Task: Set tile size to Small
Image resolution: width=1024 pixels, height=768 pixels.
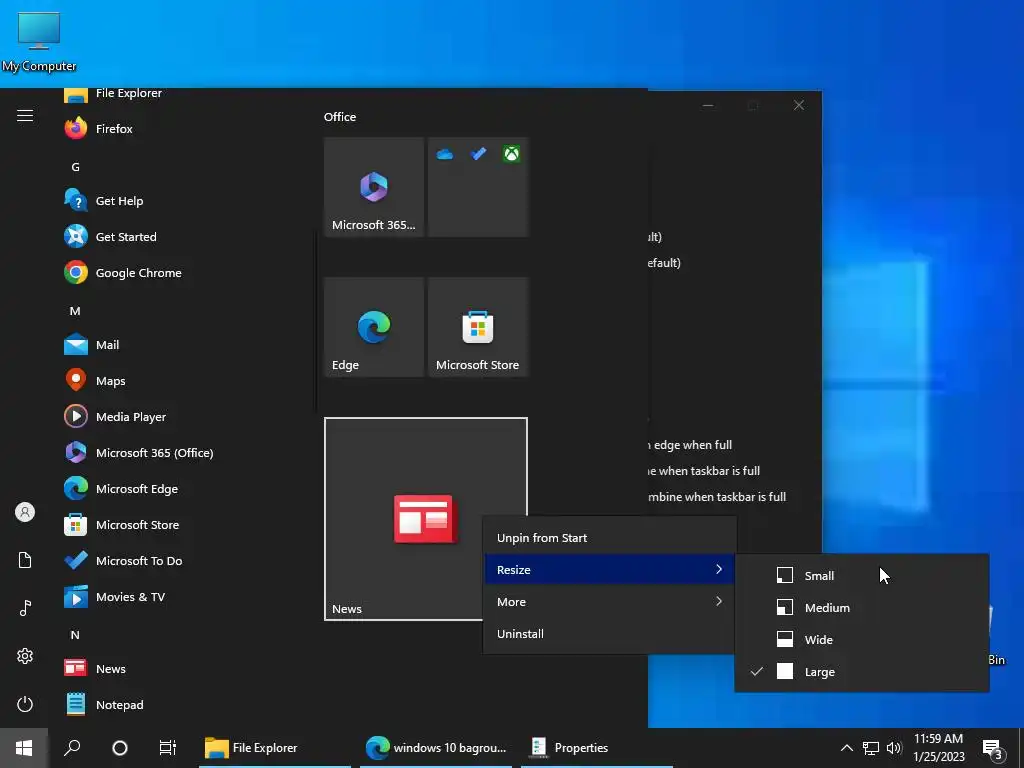Action: tap(861, 575)
